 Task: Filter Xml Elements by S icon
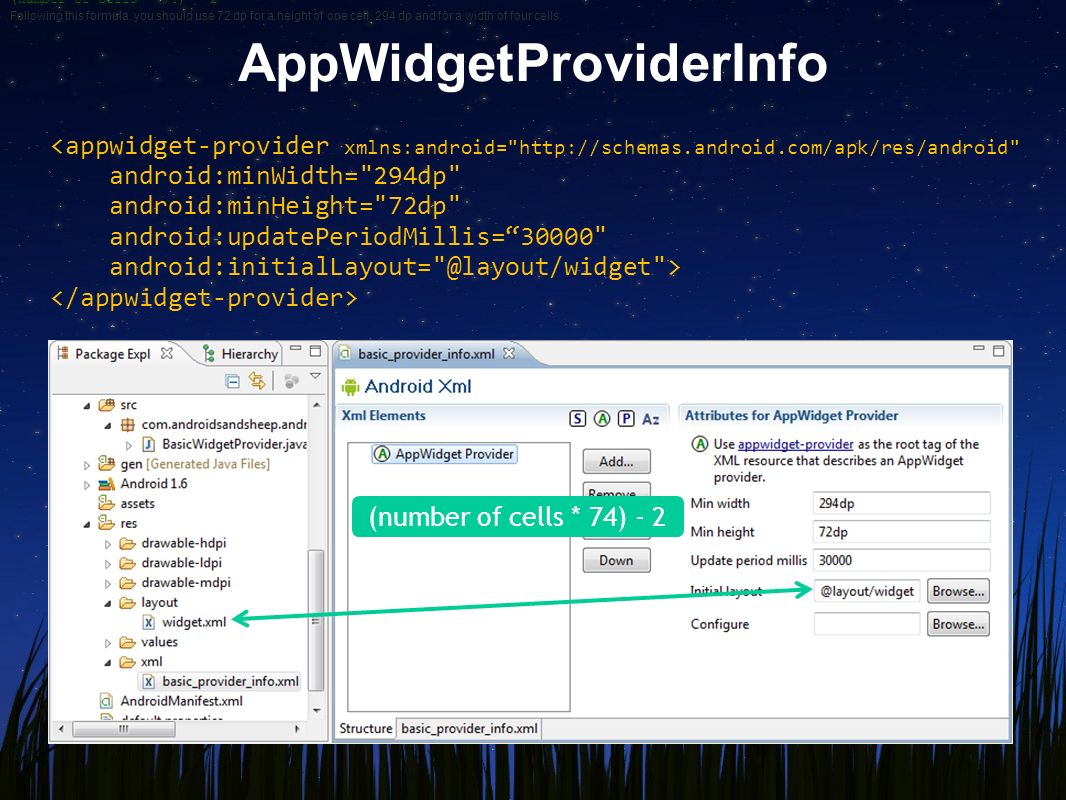(577, 419)
